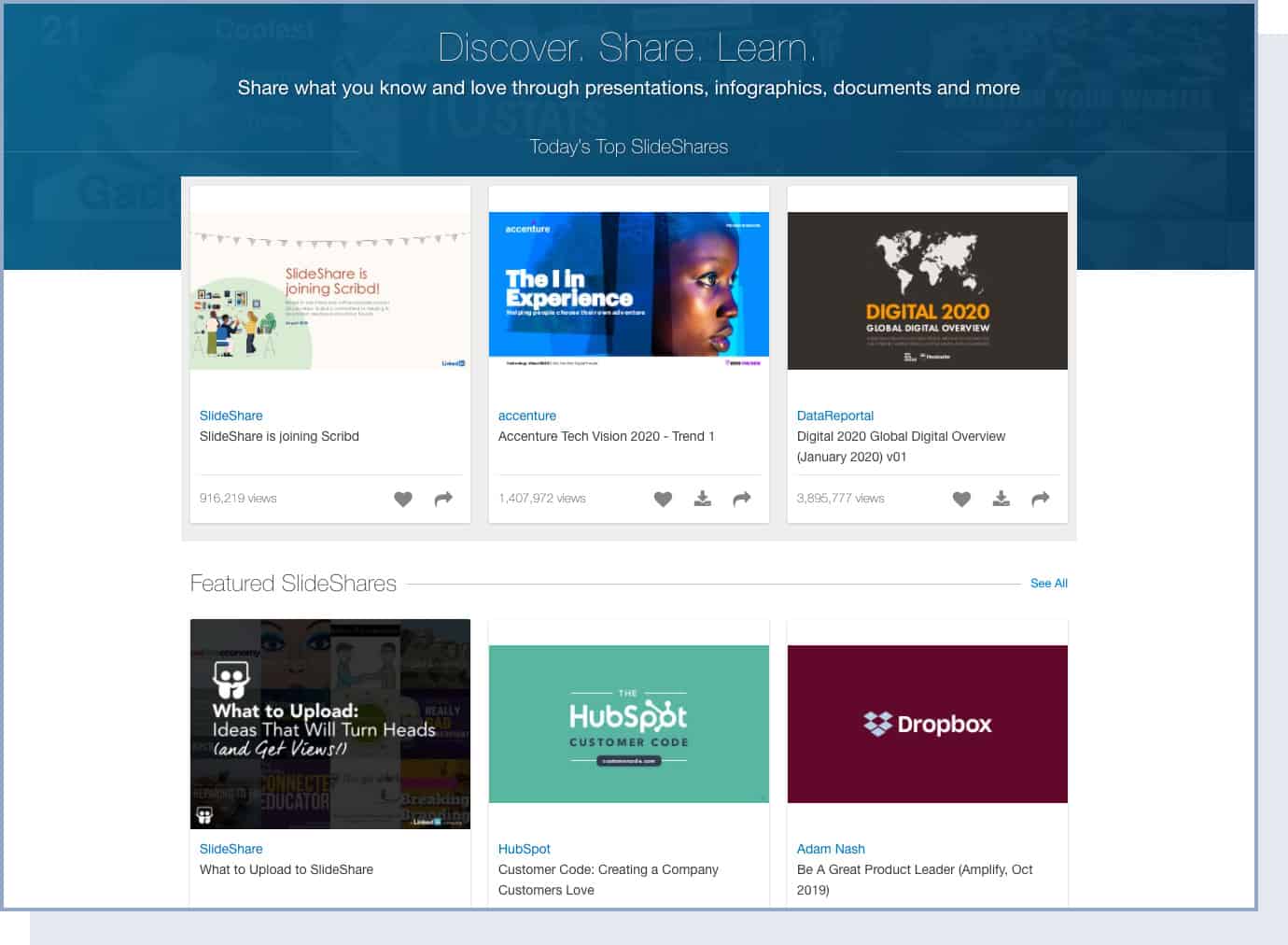This screenshot has height=945, width=1288.
Task: Open title Digital 2020 Global Digital Overview
Action: tap(901, 446)
